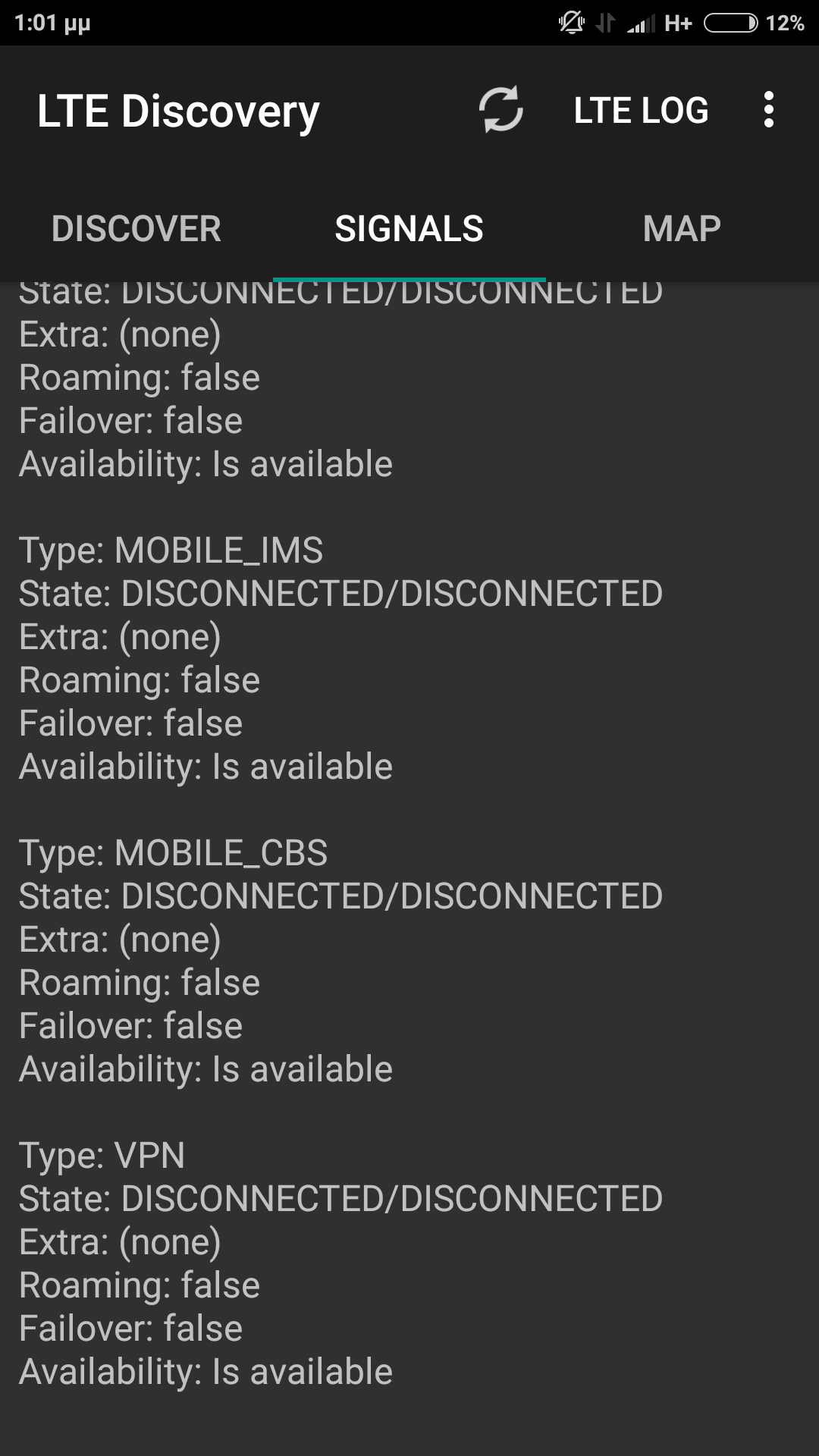Tap the Type: MOBILE_IMS entry
This screenshot has width=819, height=1456.
tap(171, 550)
